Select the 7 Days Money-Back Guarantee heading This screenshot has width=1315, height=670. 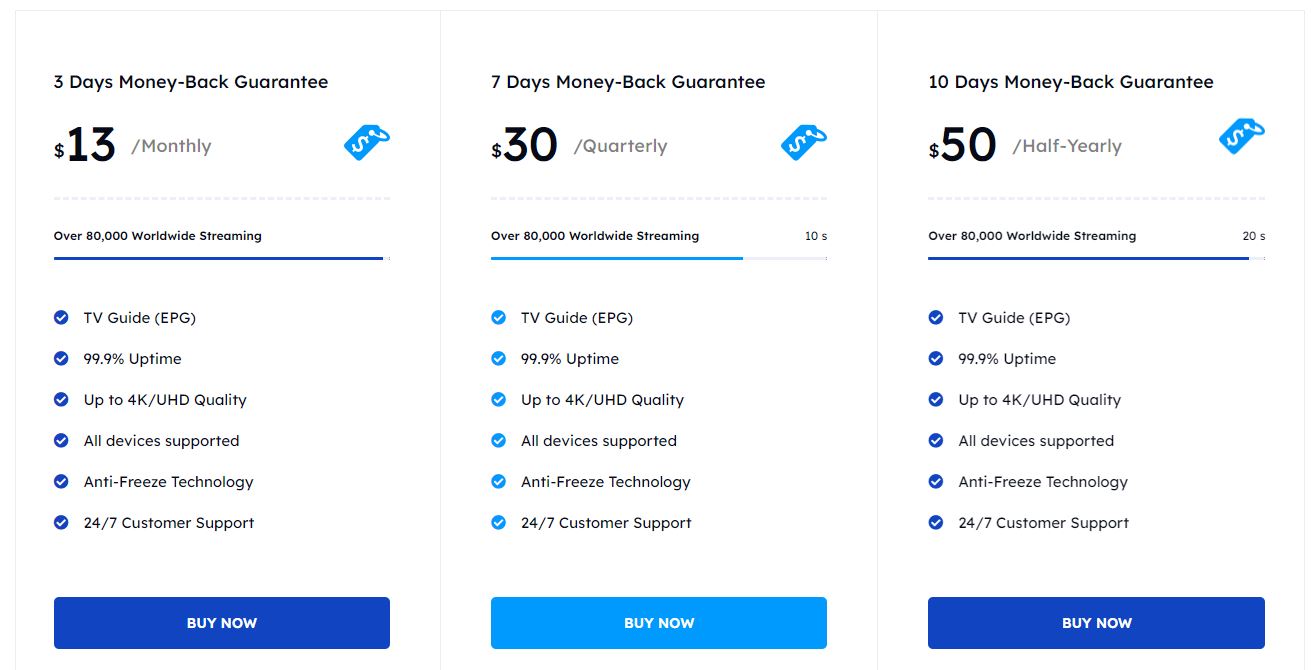click(x=627, y=82)
